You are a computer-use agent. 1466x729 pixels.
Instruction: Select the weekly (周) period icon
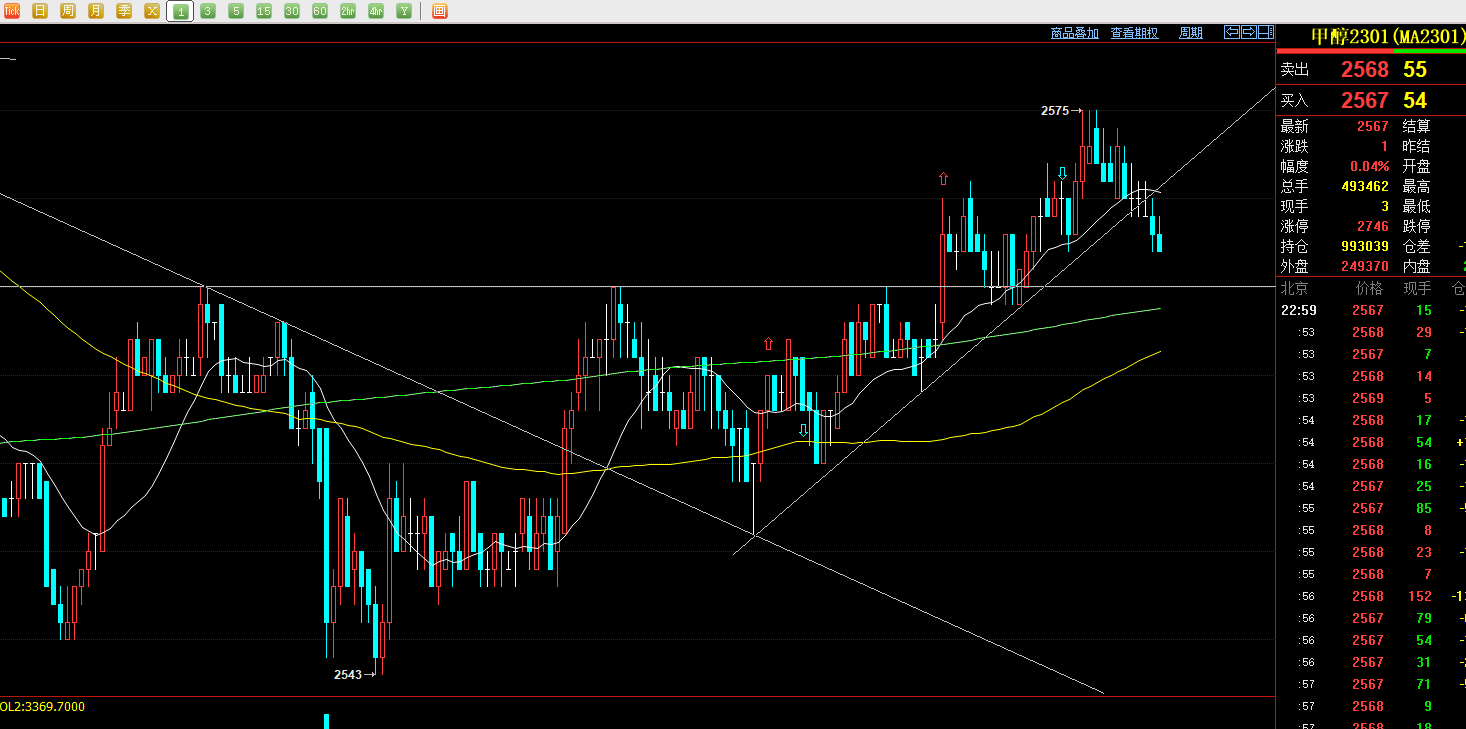(x=68, y=11)
